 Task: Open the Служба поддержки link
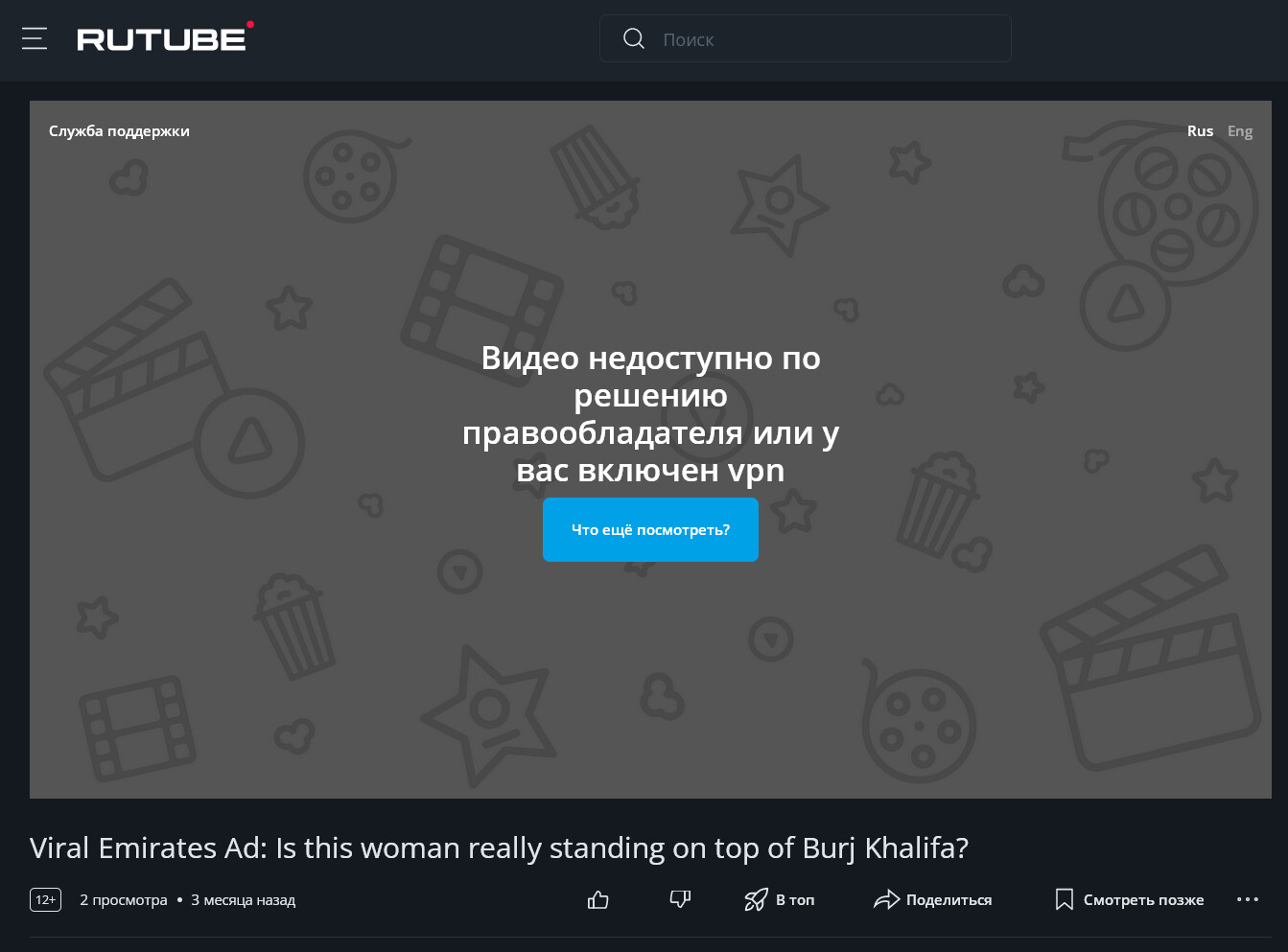click(119, 131)
